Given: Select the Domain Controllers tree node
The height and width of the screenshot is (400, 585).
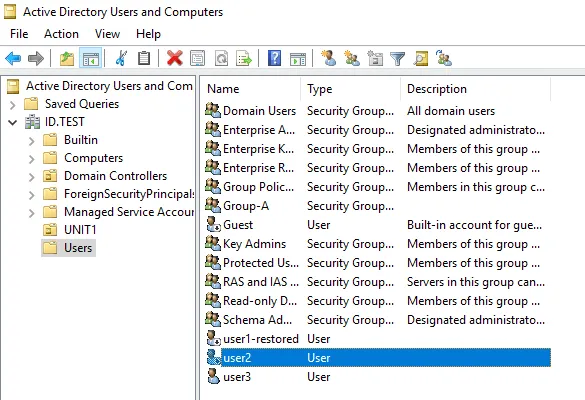Looking at the screenshot, I should click(x=115, y=176).
